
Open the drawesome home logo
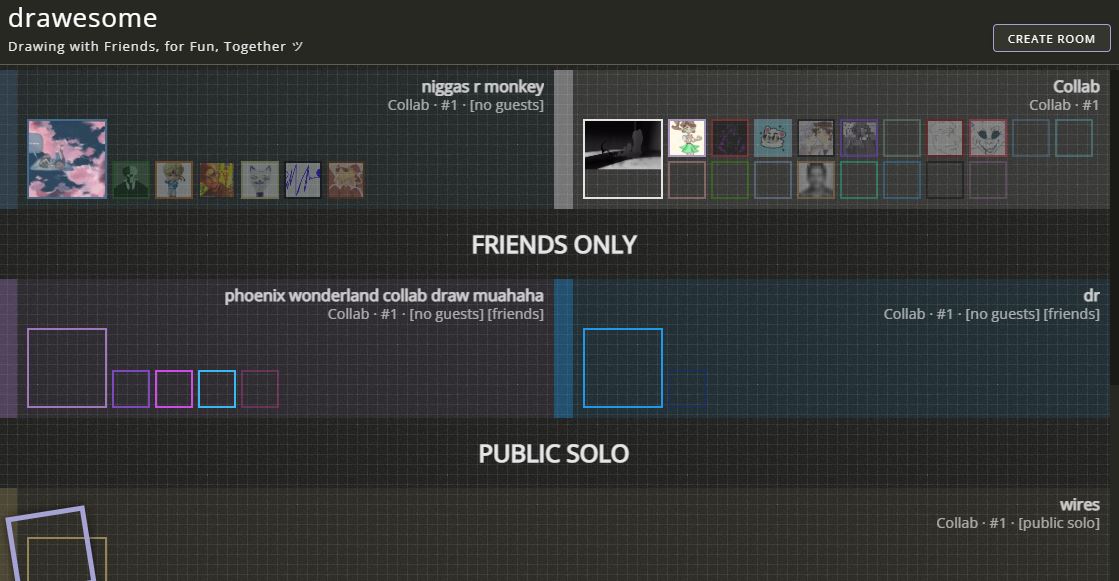click(x=83, y=18)
